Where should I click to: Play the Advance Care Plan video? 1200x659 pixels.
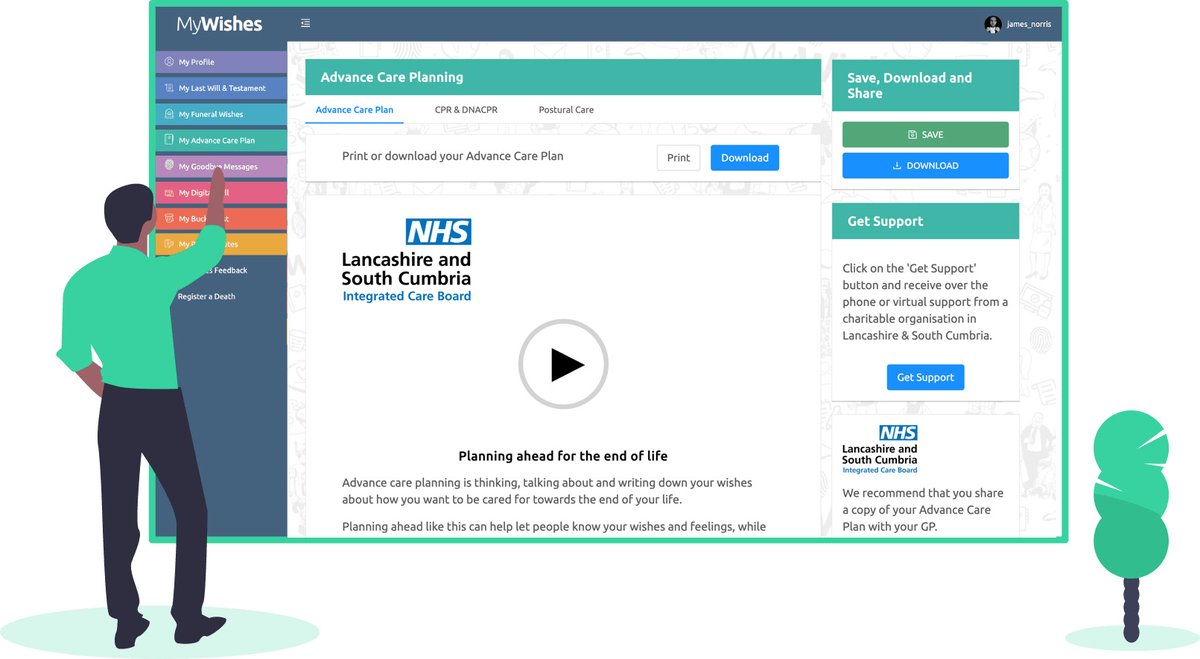(563, 364)
